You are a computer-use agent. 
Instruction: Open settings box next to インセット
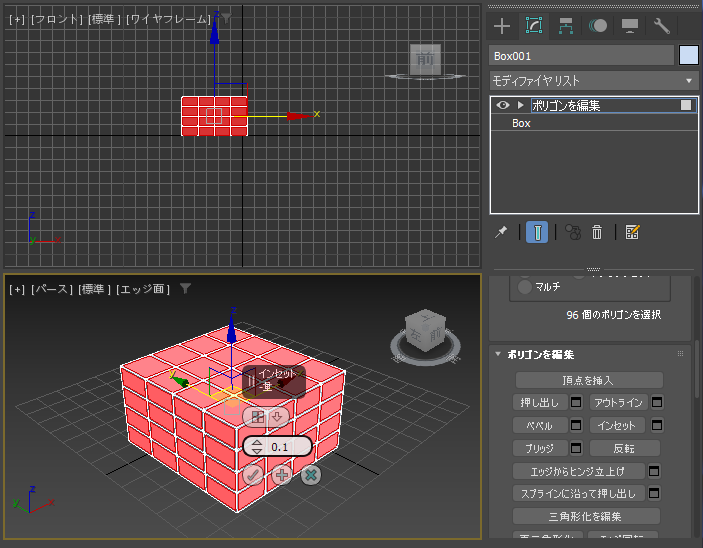pyautogui.click(x=657, y=425)
